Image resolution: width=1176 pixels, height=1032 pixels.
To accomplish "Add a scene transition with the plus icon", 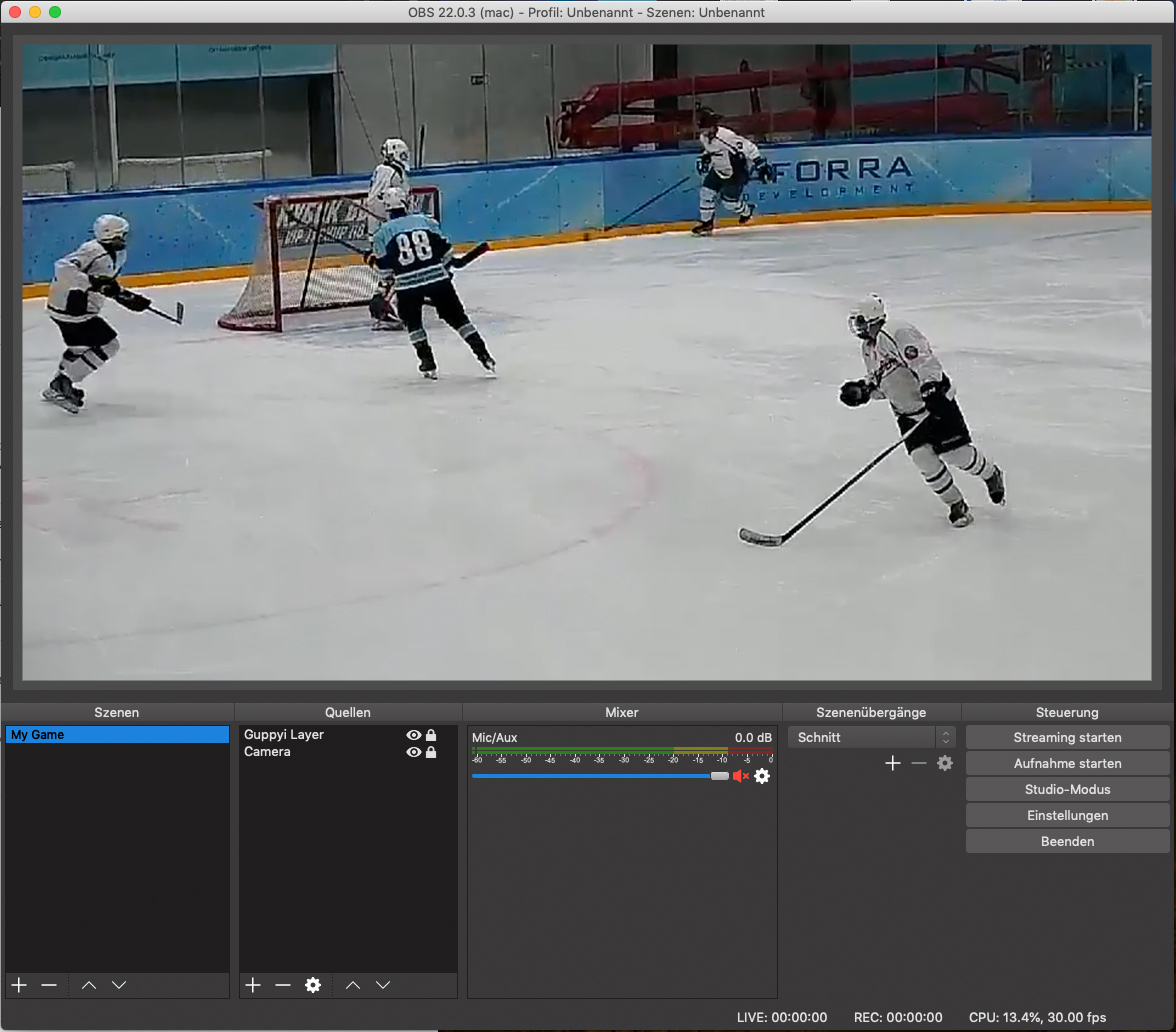I will pyautogui.click(x=893, y=763).
